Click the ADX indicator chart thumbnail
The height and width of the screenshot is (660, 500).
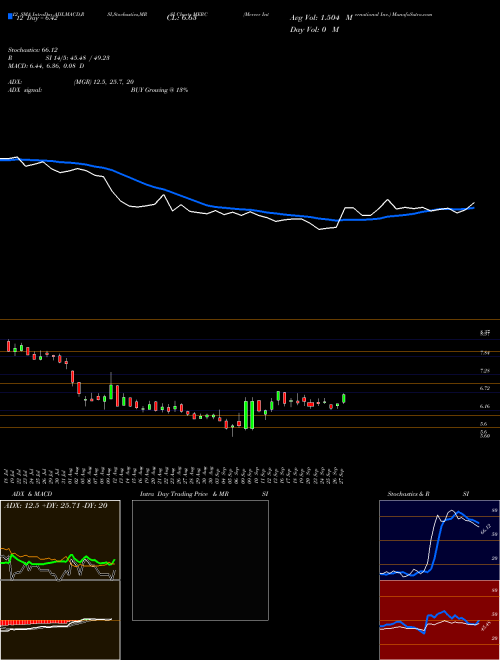[x=60, y=540]
